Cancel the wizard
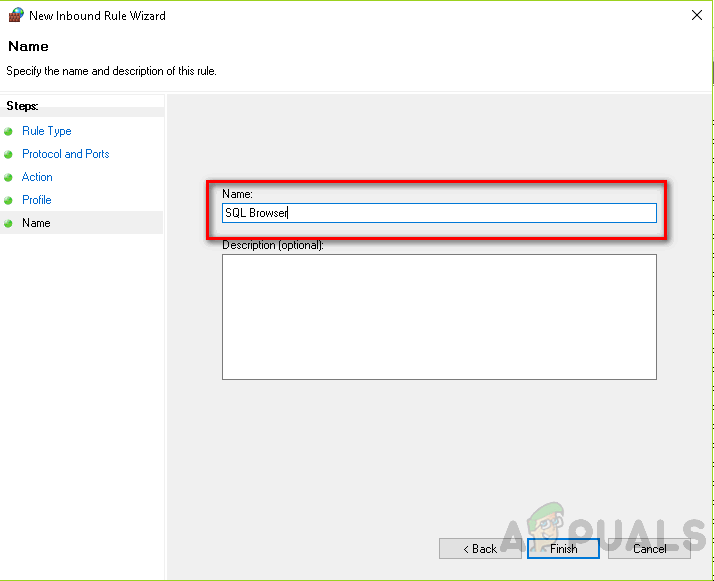 [649, 549]
